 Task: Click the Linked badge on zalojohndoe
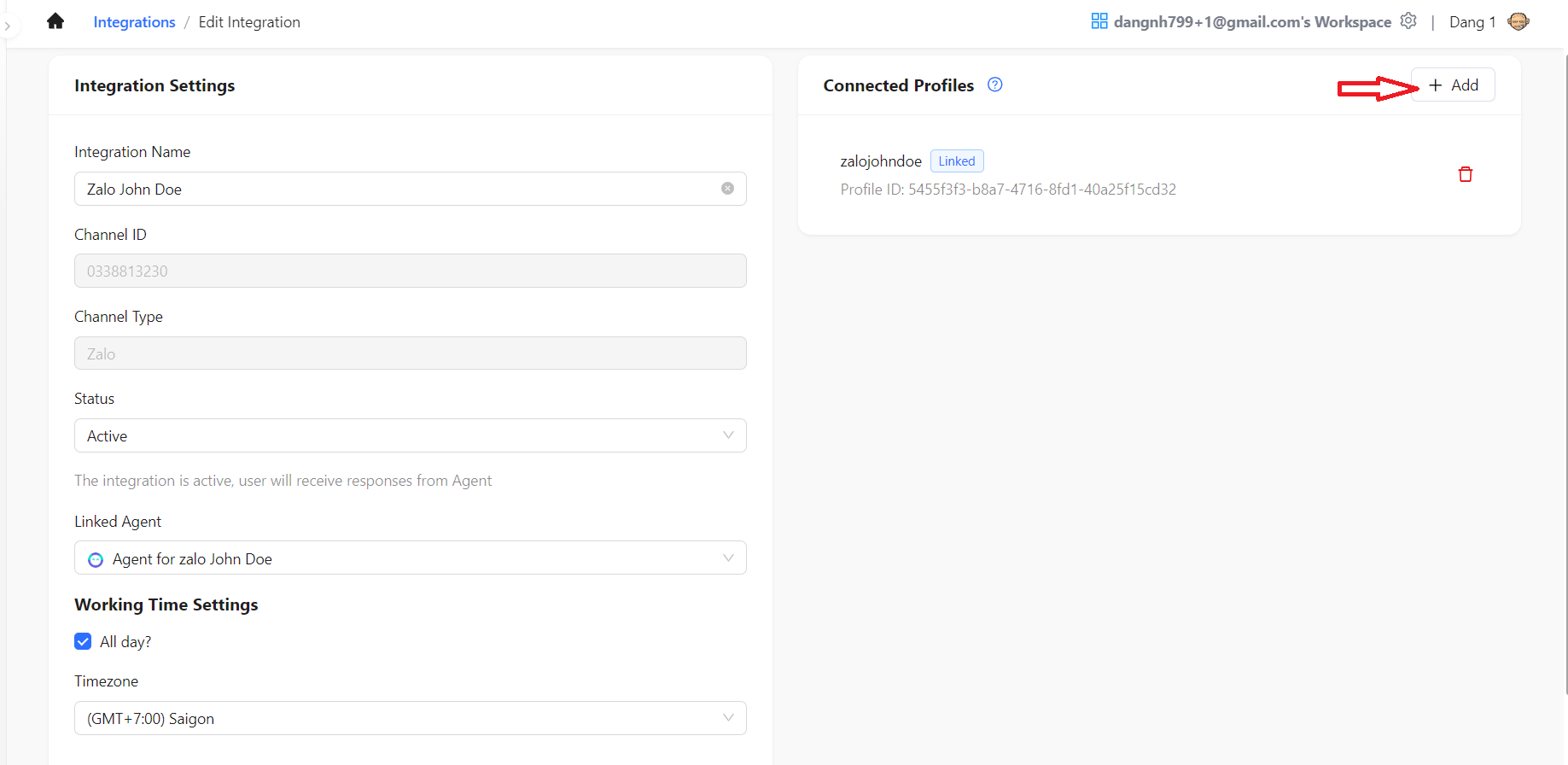(x=956, y=161)
